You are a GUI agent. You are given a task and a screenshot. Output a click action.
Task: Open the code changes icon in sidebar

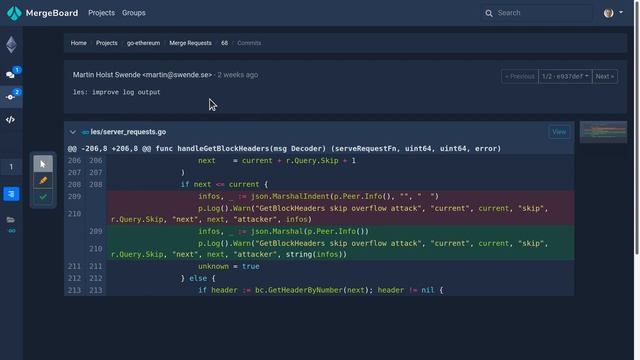[11, 120]
